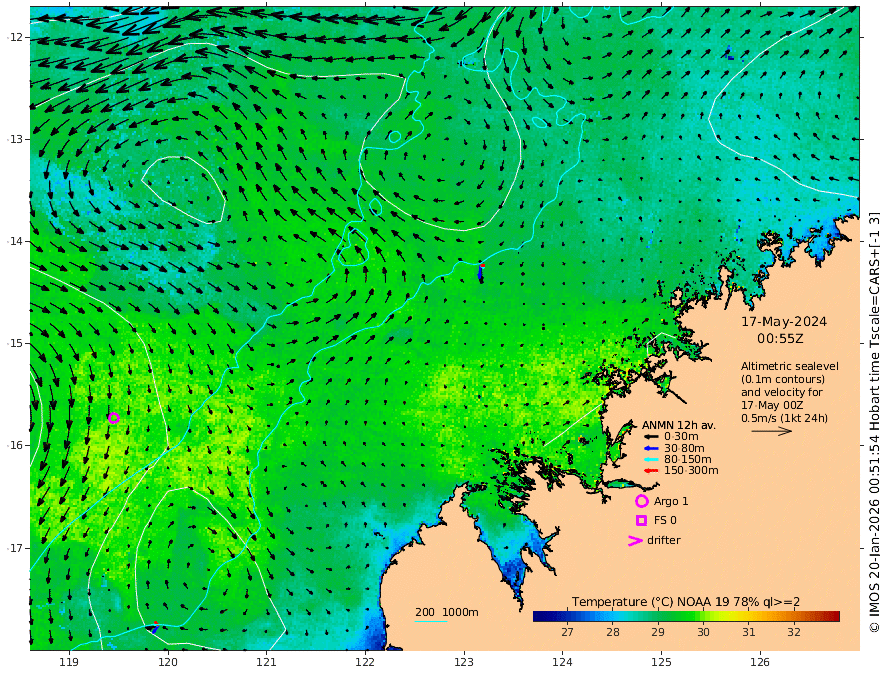880x680 pixels.
Task: Click the dark blue end of temperature colorbar
Action: point(539,617)
